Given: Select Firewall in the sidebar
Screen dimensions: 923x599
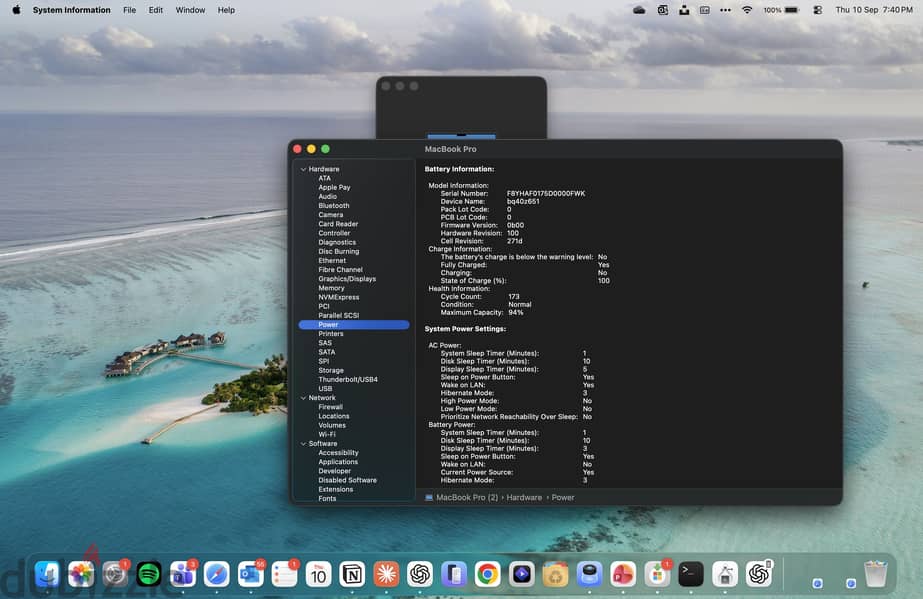Looking at the screenshot, I should (x=330, y=407).
